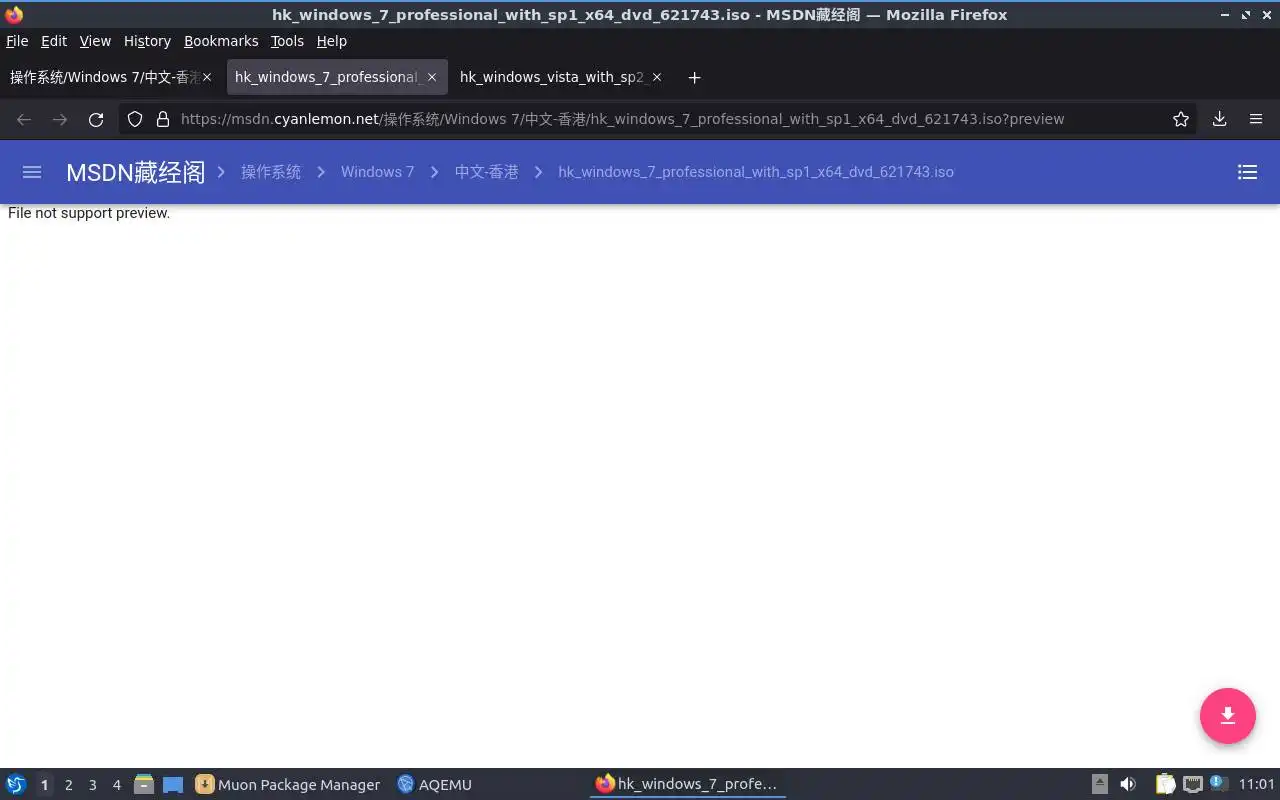The width and height of the screenshot is (1280, 800).
Task: Click the 'File not support preview.' text
Action: coord(89,213)
